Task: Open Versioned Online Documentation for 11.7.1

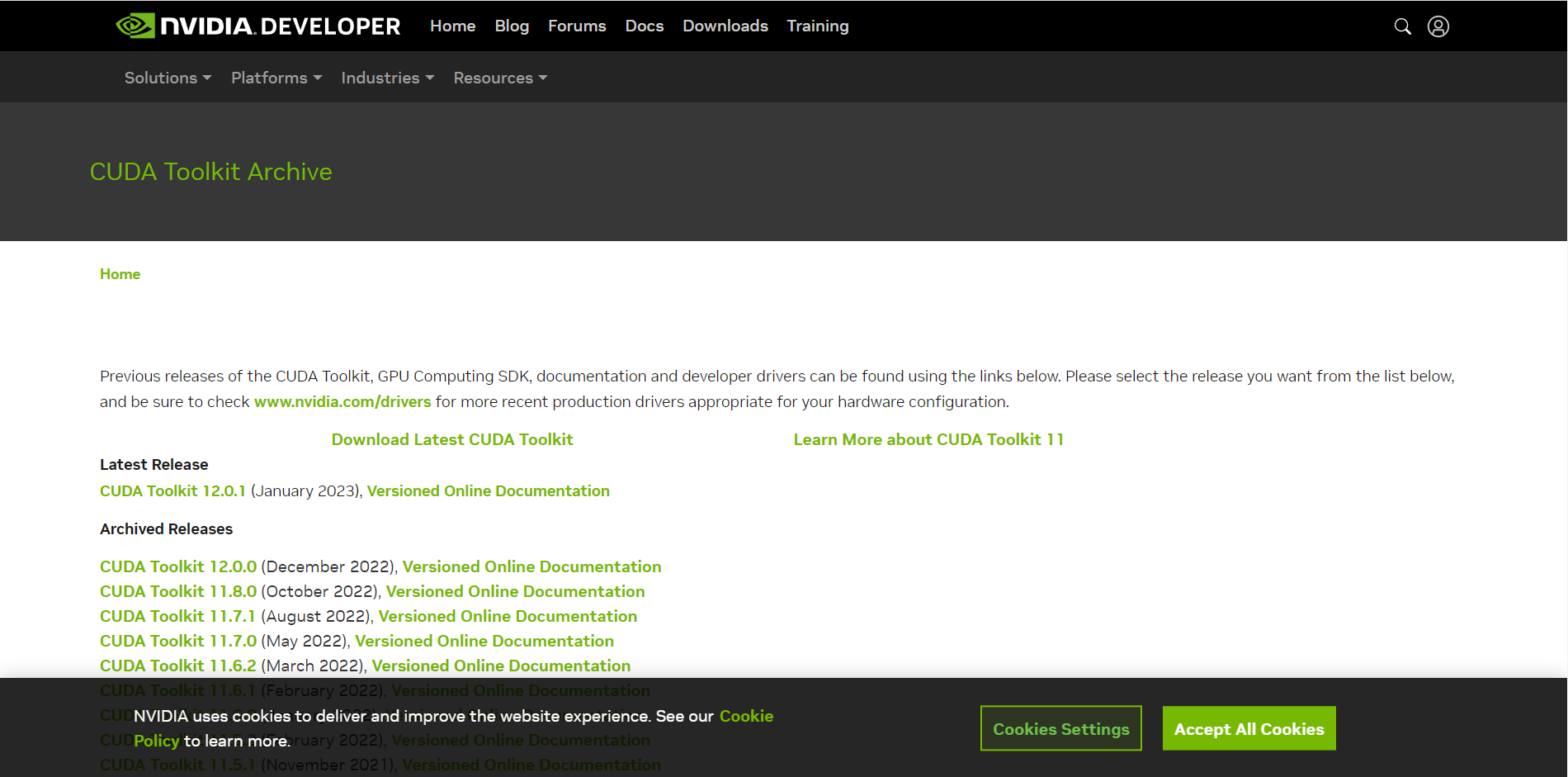Action: (508, 616)
